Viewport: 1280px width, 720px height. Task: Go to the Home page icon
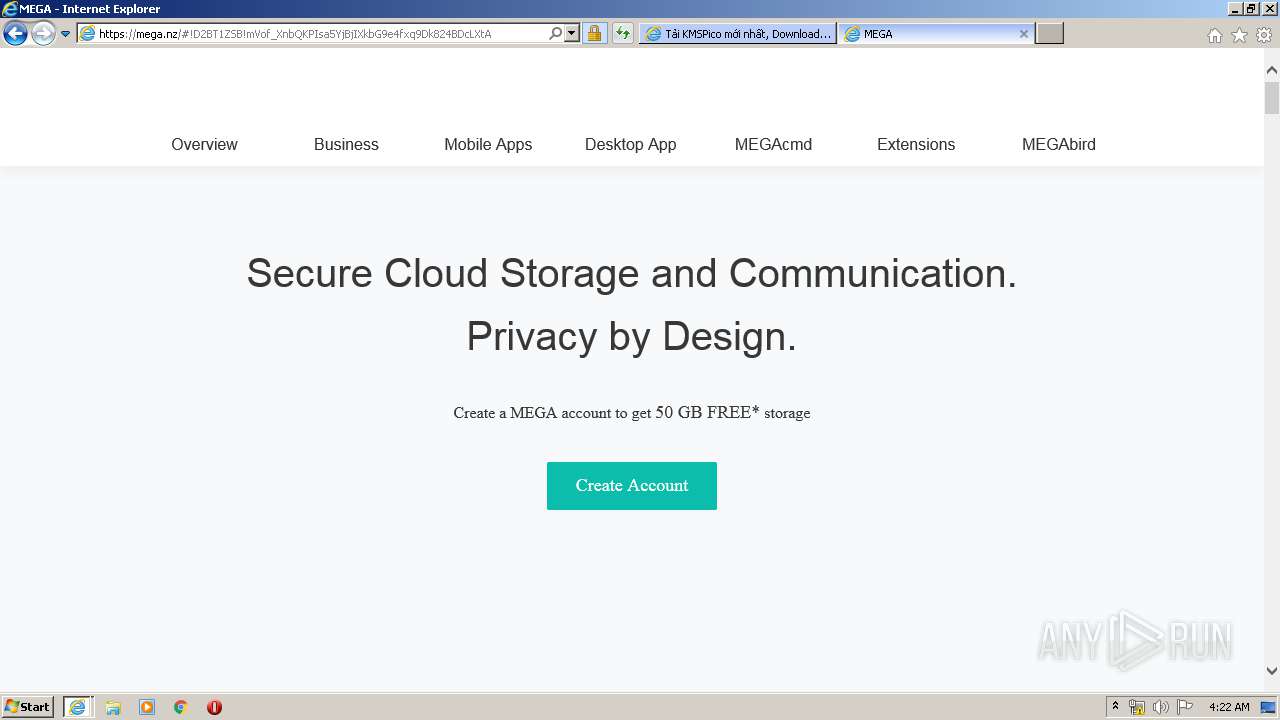point(1214,35)
